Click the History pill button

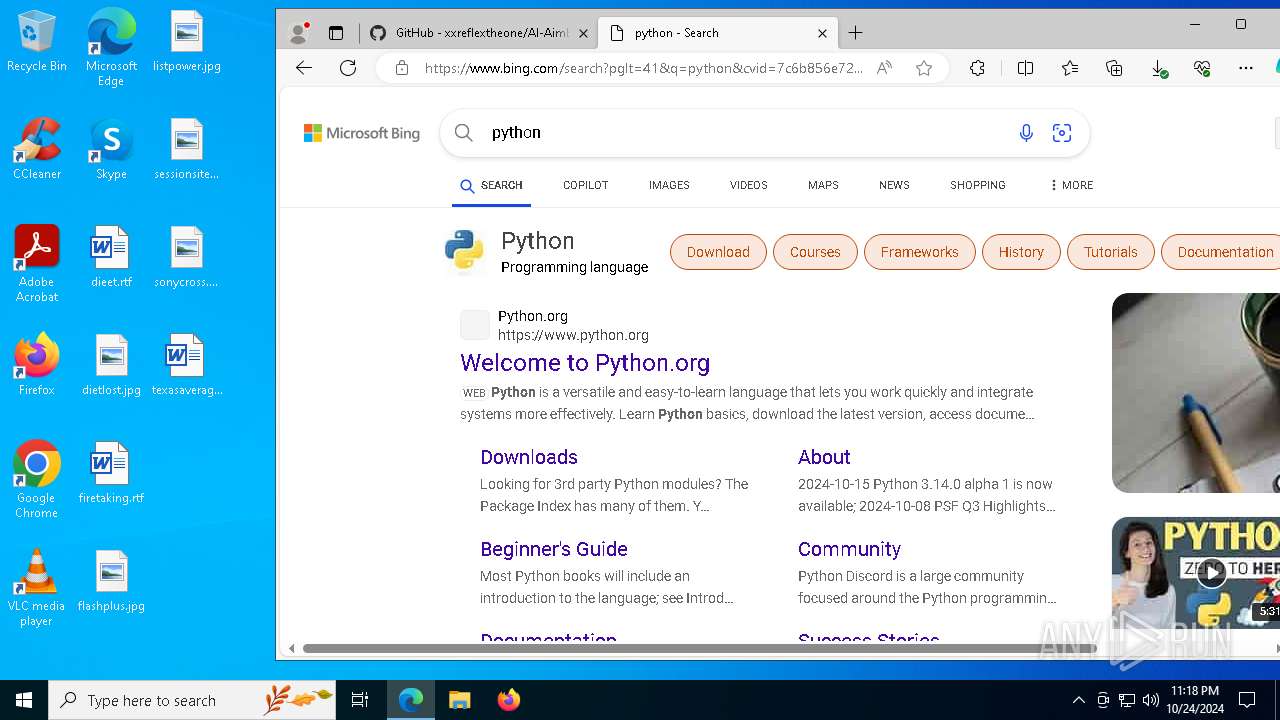[x=1021, y=252]
